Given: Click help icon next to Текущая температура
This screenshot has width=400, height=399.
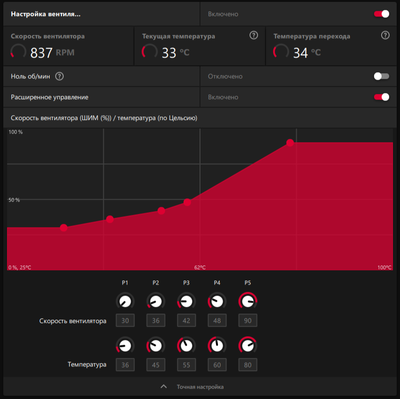Looking at the screenshot, I should [254, 35].
